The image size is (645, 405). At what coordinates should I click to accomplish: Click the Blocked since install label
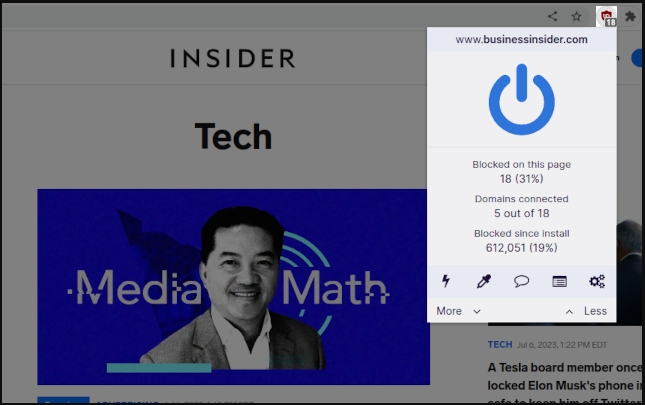[x=522, y=234]
